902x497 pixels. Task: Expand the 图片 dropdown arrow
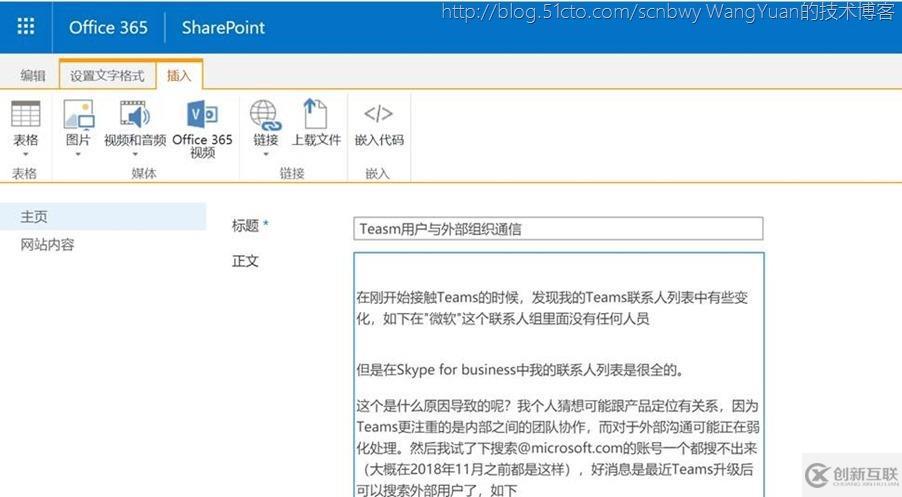pyautogui.click(x=78, y=154)
